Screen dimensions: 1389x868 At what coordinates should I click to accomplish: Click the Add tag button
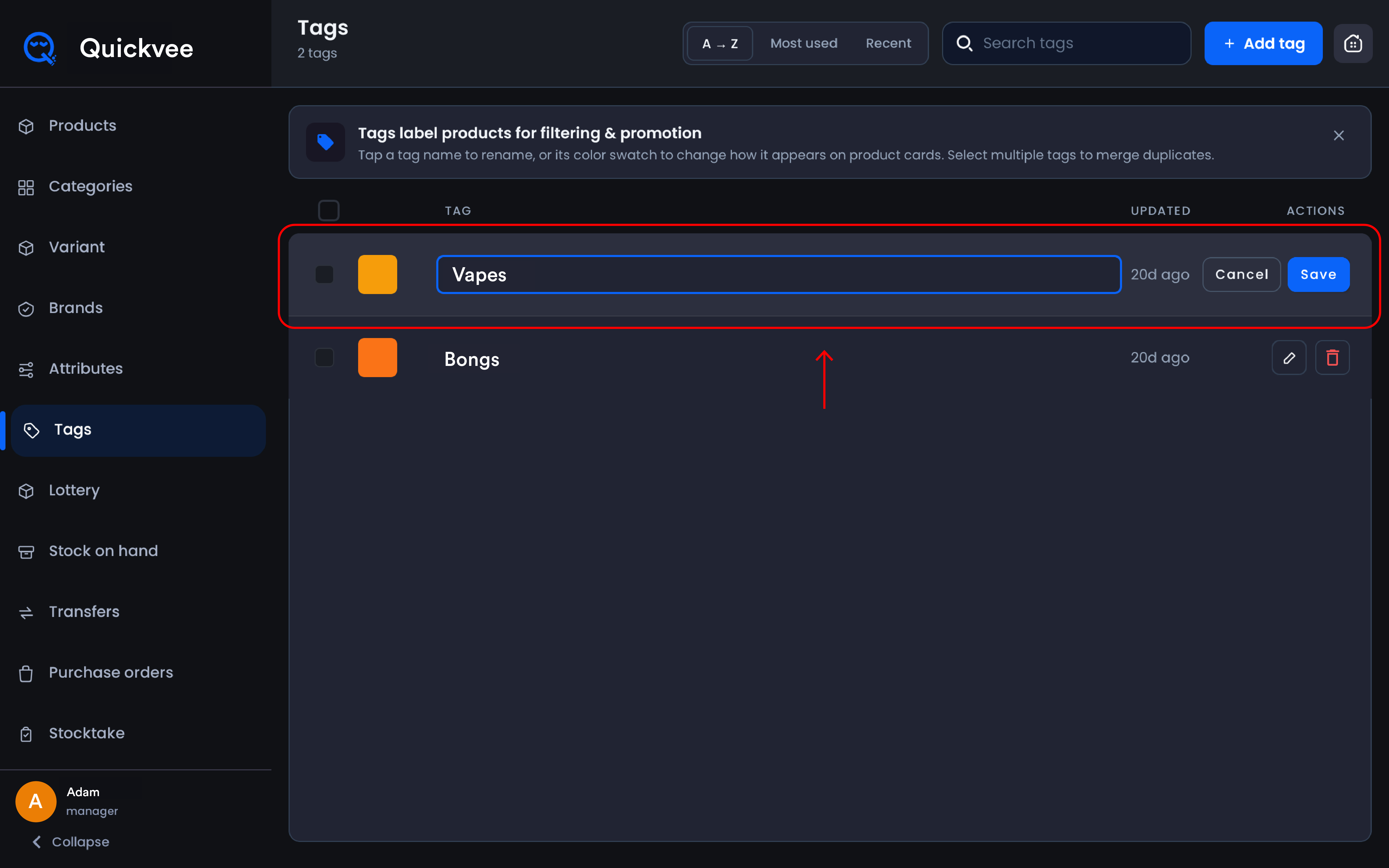click(x=1263, y=44)
